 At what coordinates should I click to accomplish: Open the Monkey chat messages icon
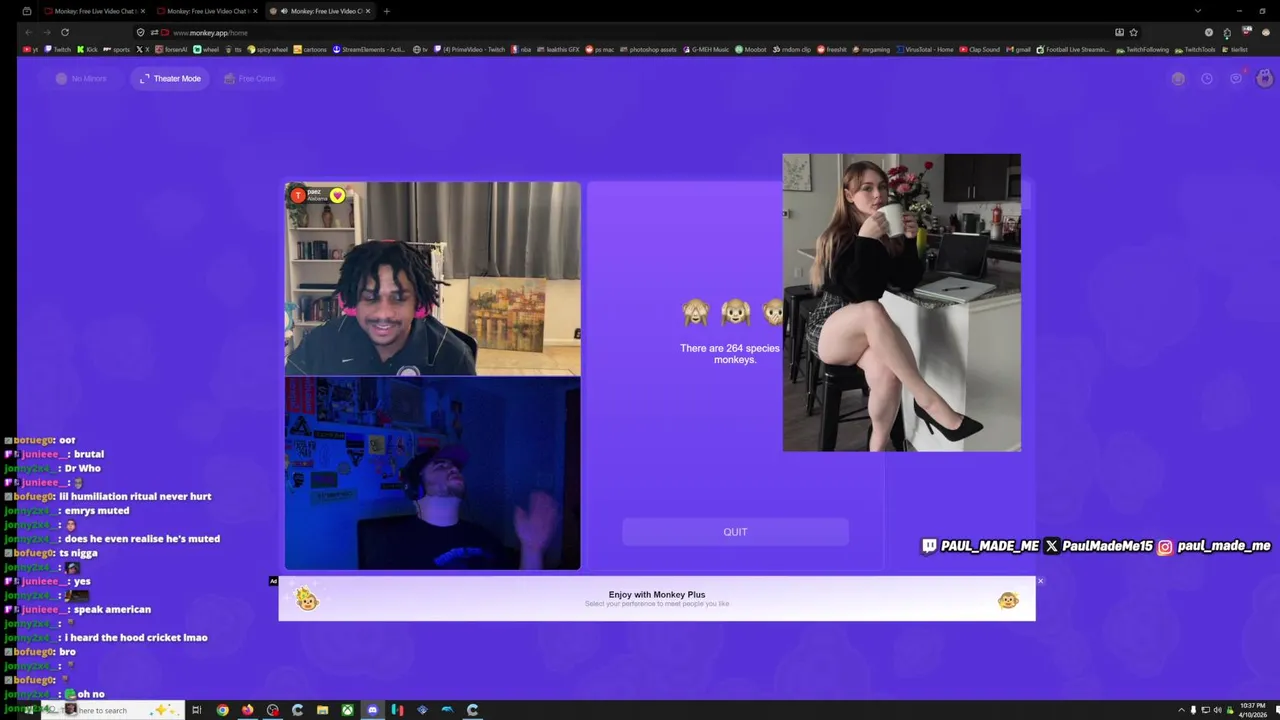[1236, 78]
